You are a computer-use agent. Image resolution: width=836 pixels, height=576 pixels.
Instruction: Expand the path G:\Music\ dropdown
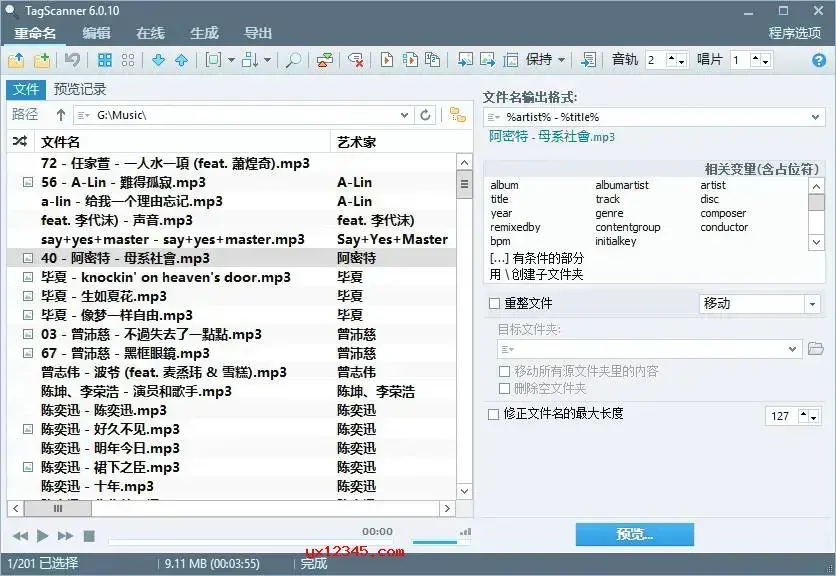(404, 115)
